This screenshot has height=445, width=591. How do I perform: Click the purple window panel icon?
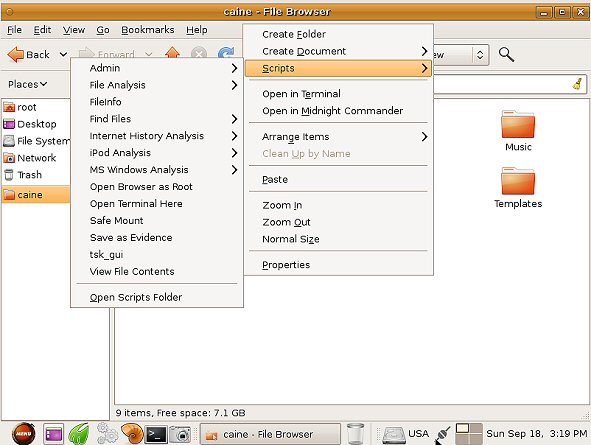[53, 434]
